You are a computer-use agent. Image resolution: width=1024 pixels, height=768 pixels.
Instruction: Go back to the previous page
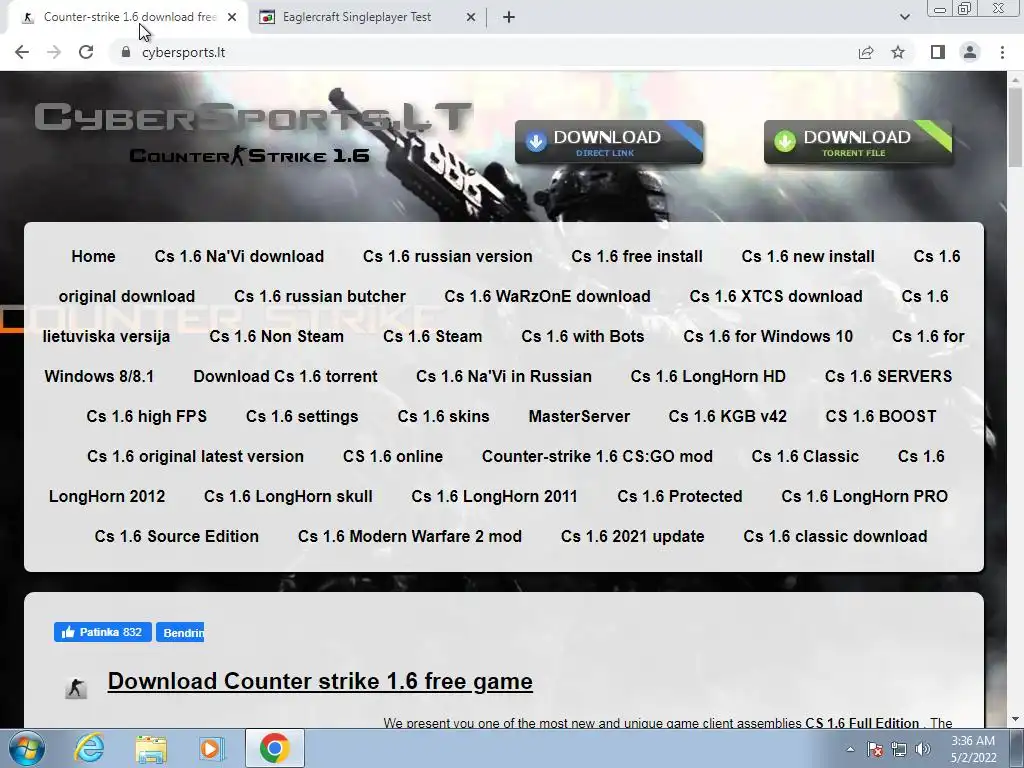click(22, 52)
